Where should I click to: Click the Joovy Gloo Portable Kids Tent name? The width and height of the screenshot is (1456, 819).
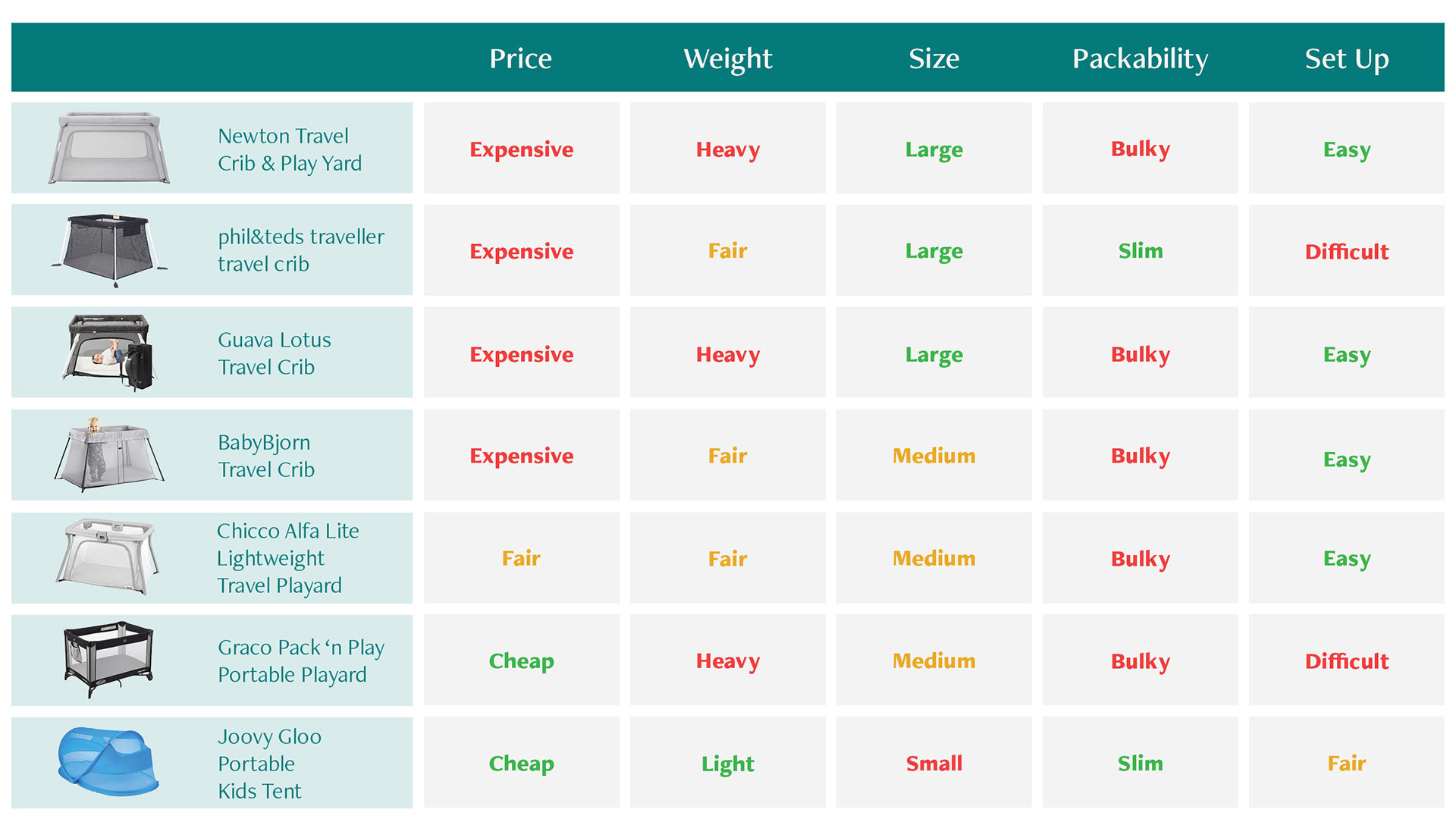[x=269, y=763]
